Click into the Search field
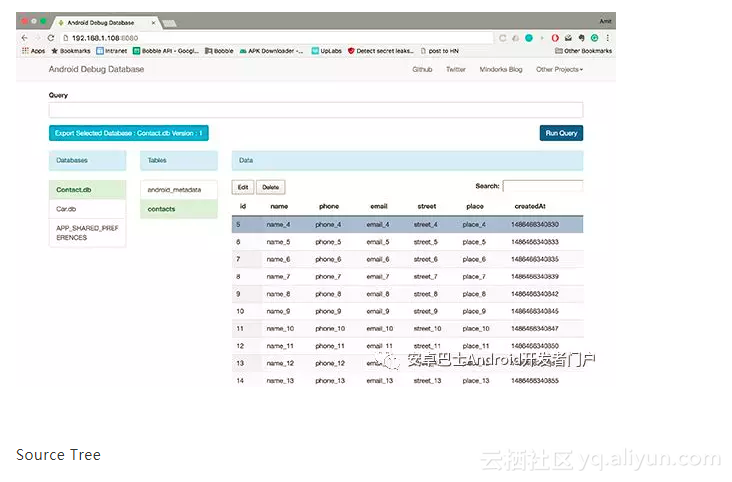 point(543,186)
